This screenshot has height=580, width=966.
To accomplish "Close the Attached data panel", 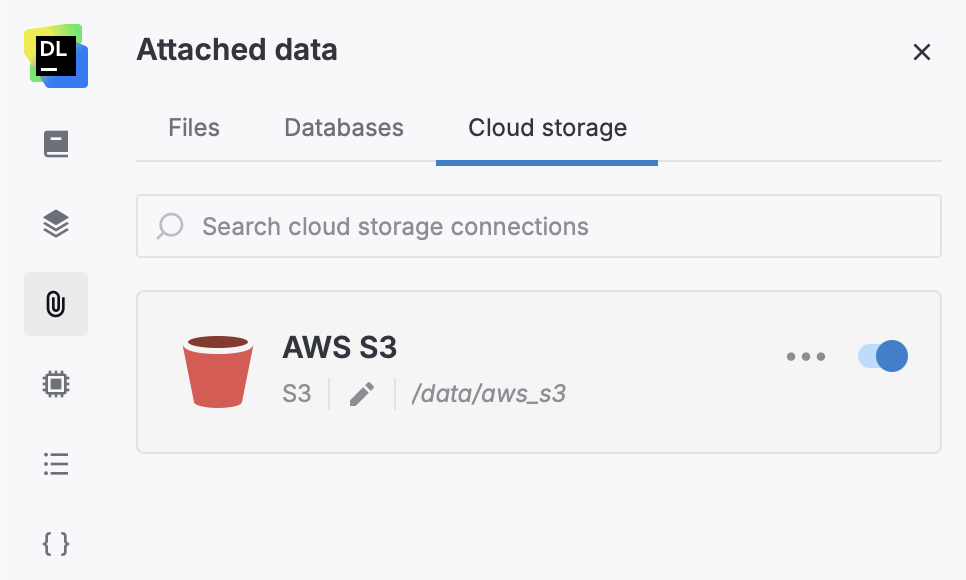I will pos(922,52).
